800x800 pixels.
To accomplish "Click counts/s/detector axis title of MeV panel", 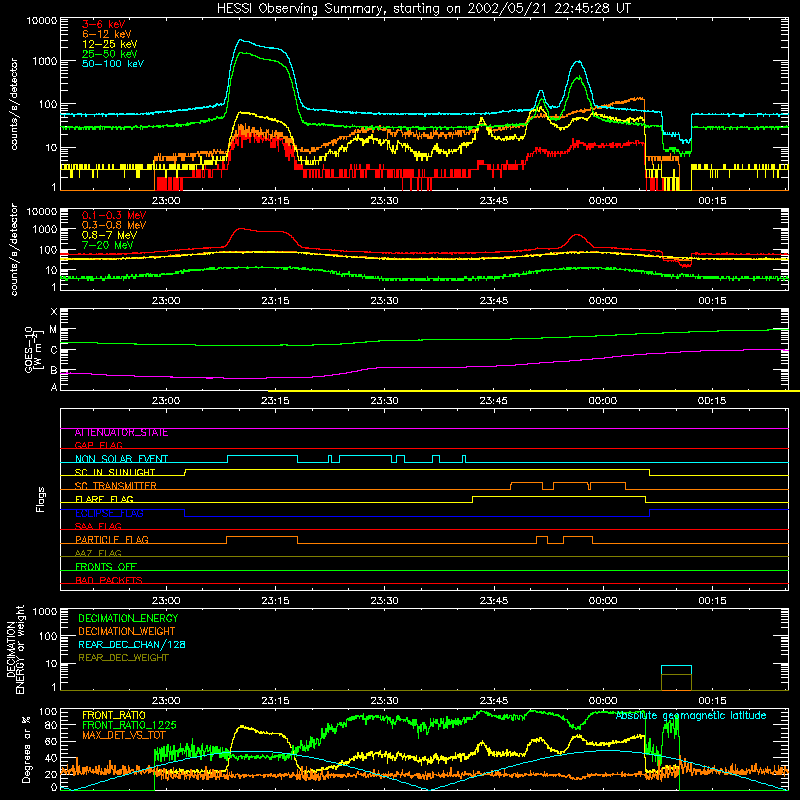I will 14,249.
